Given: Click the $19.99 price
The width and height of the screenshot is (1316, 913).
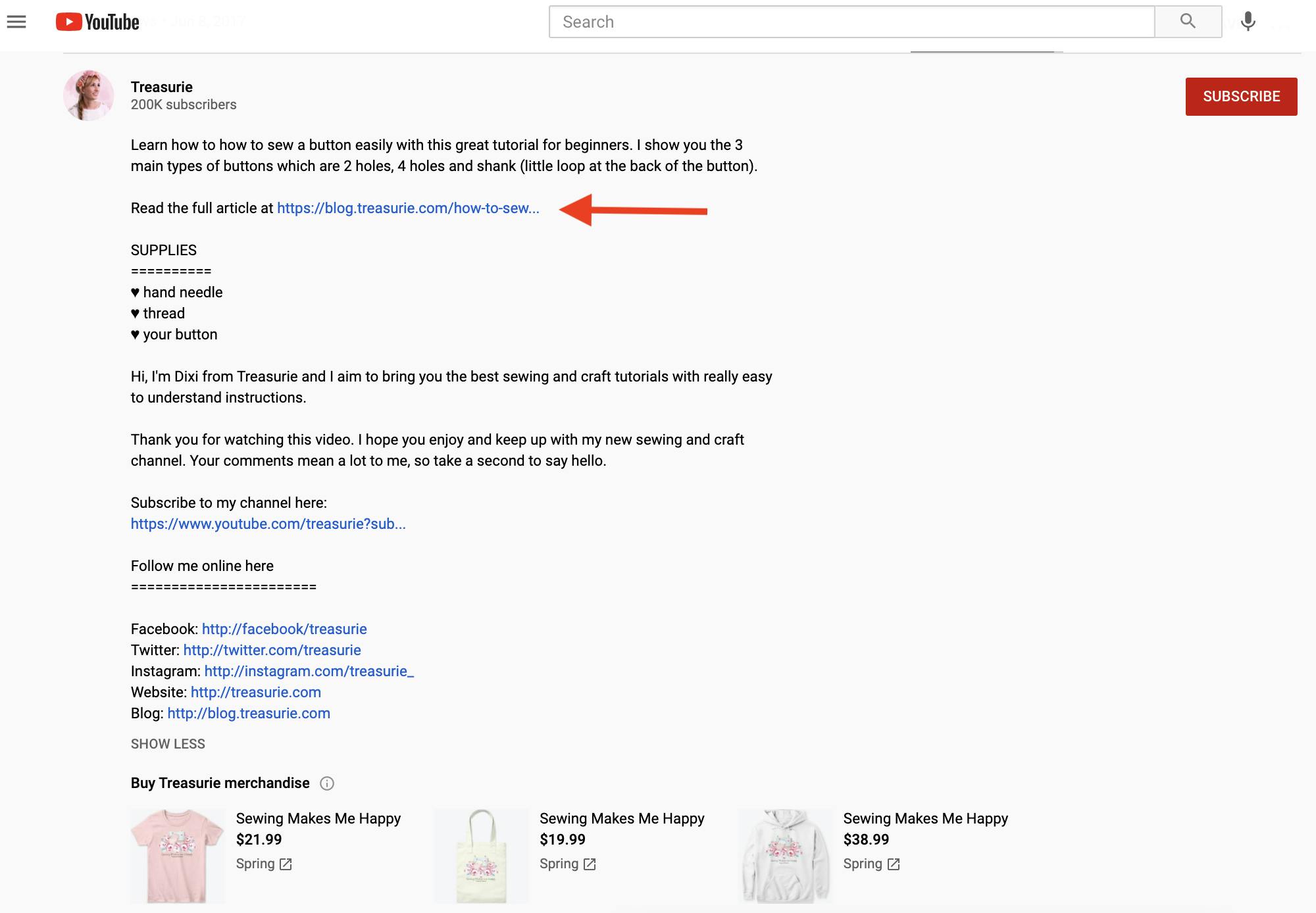Looking at the screenshot, I should pos(563,839).
